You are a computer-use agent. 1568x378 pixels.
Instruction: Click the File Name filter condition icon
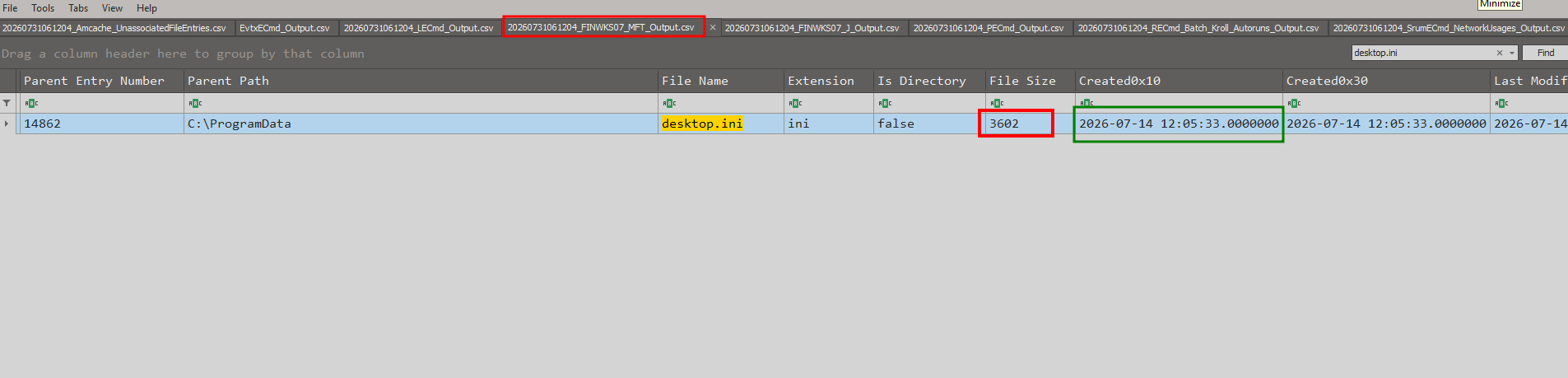(x=669, y=103)
